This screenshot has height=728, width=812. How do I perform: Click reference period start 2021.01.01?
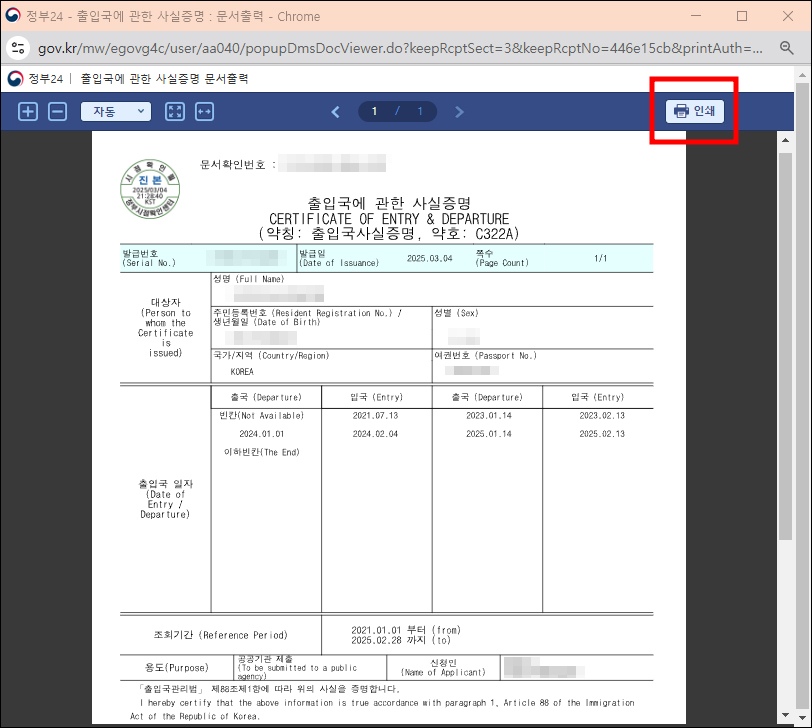[x=376, y=630]
